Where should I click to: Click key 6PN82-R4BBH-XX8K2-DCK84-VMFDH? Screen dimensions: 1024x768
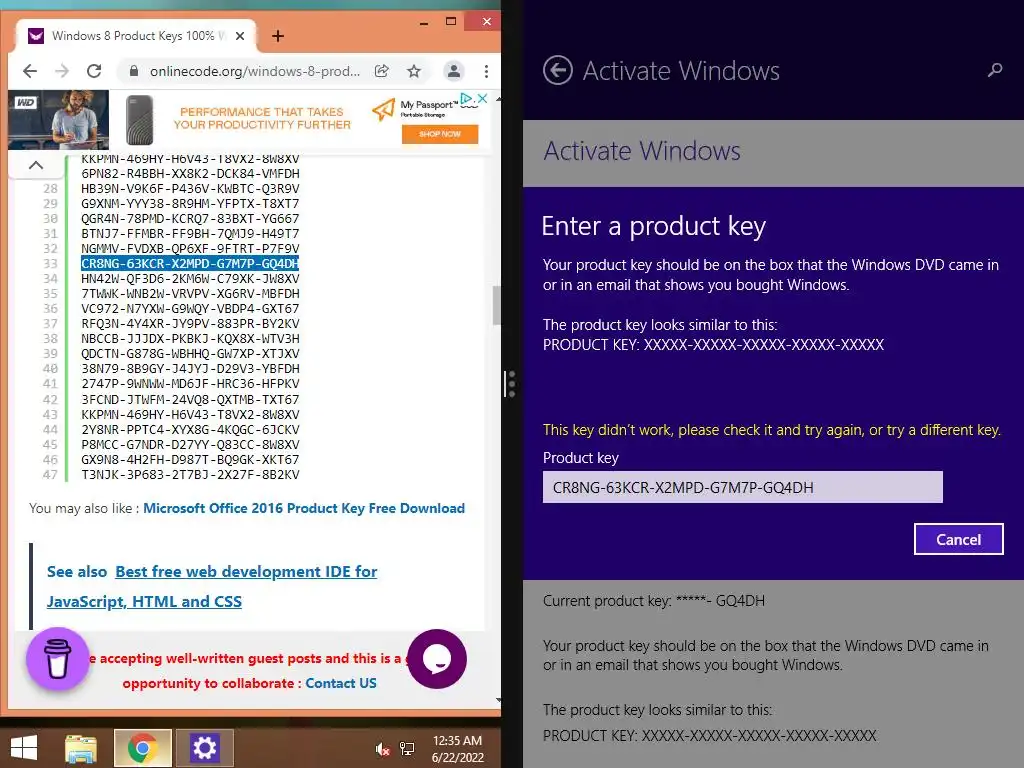[190, 174]
